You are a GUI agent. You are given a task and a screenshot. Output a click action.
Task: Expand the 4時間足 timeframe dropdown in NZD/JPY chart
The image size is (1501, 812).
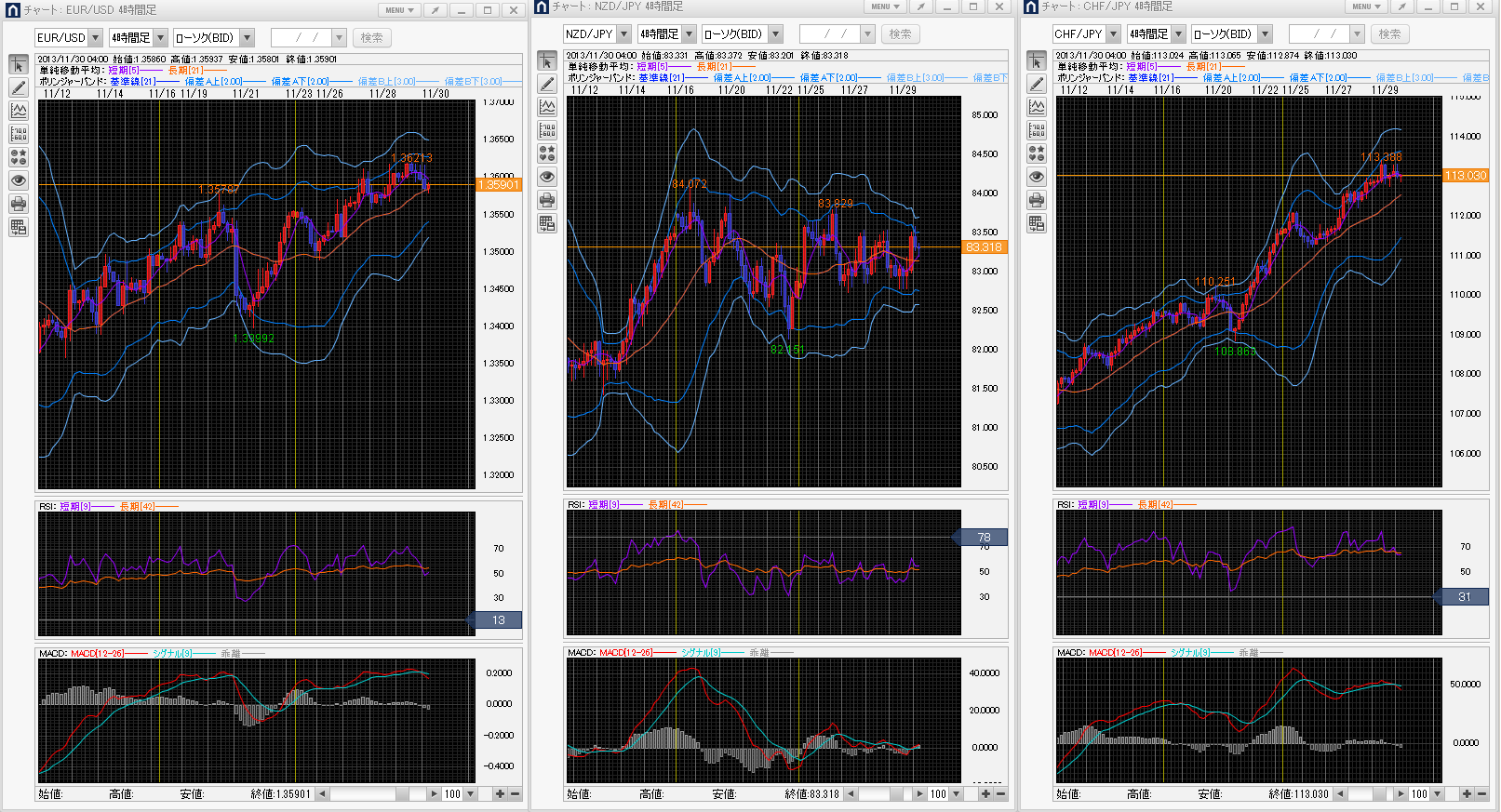coord(689,34)
